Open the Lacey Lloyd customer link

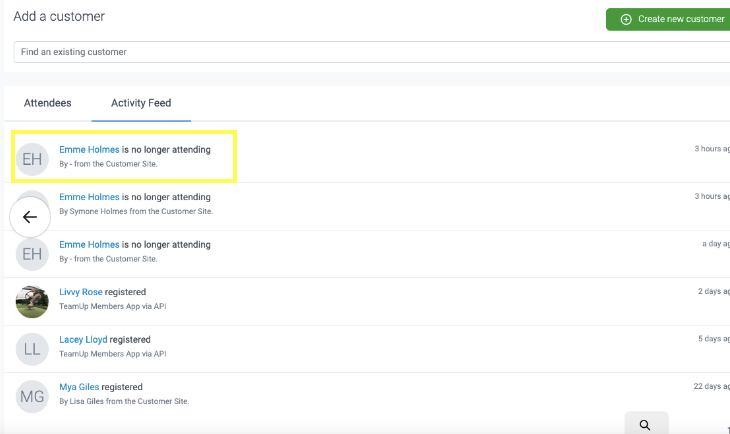pos(83,339)
